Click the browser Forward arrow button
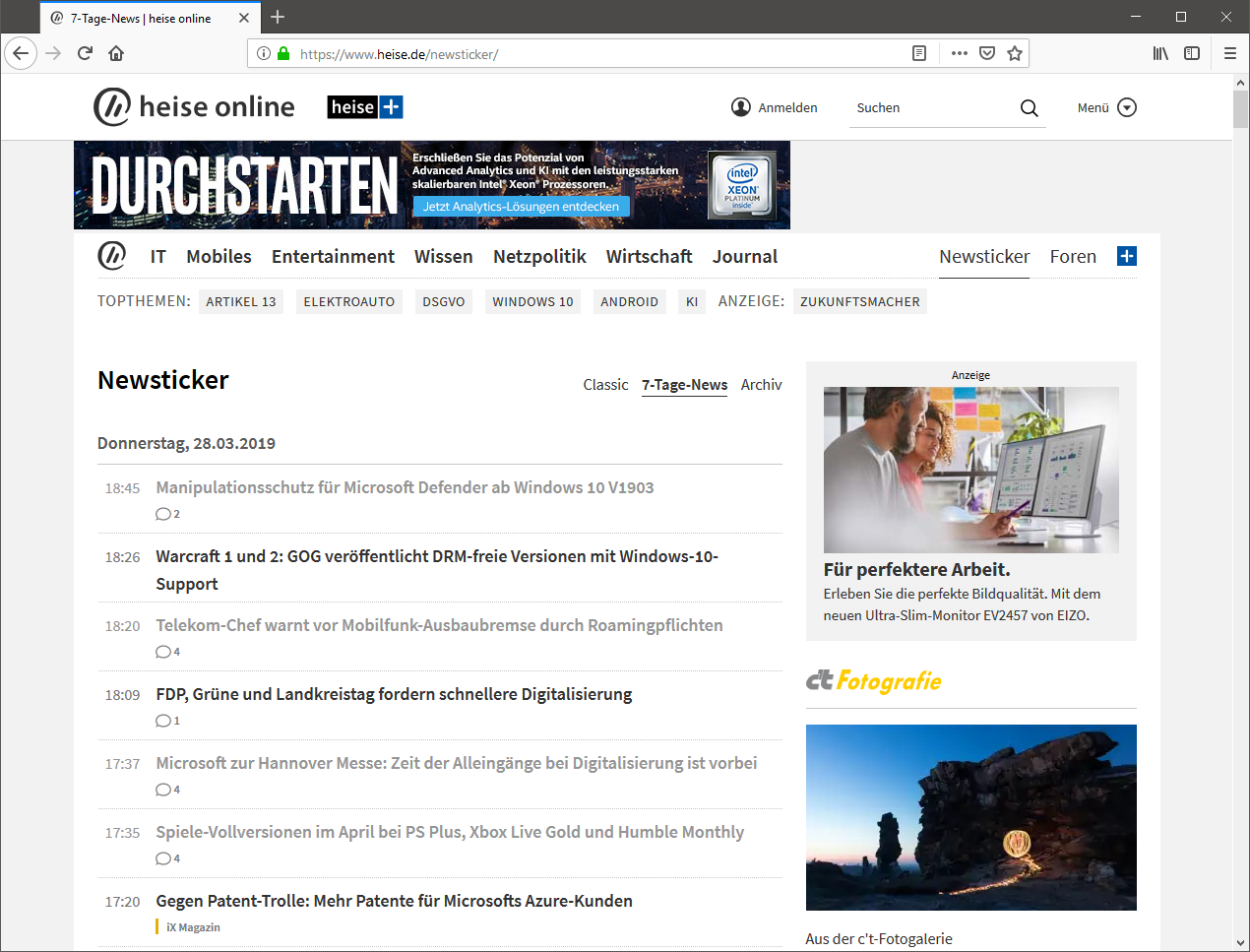 point(54,53)
